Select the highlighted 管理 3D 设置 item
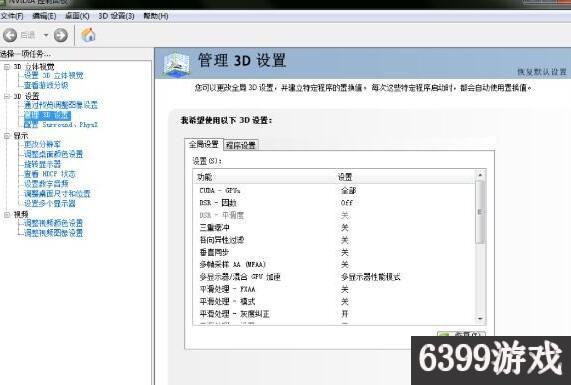This screenshot has width=571, height=385. point(47,115)
